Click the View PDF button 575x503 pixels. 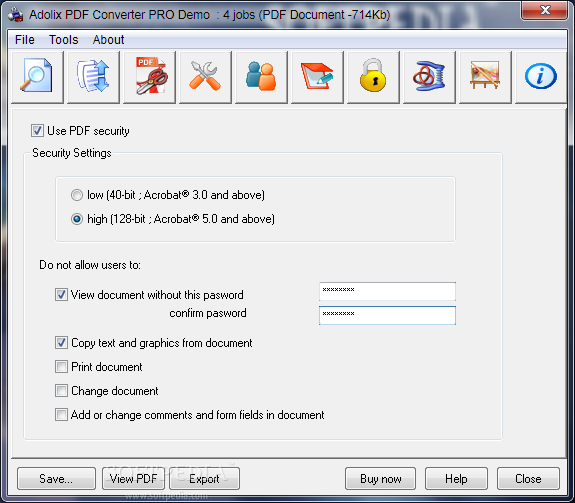click(x=133, y=478)
